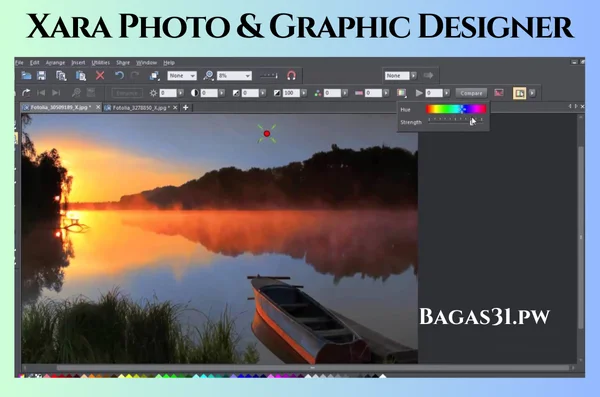Click the pink bar color temperature icon
The image size is (600, 397).
(359, 93)
